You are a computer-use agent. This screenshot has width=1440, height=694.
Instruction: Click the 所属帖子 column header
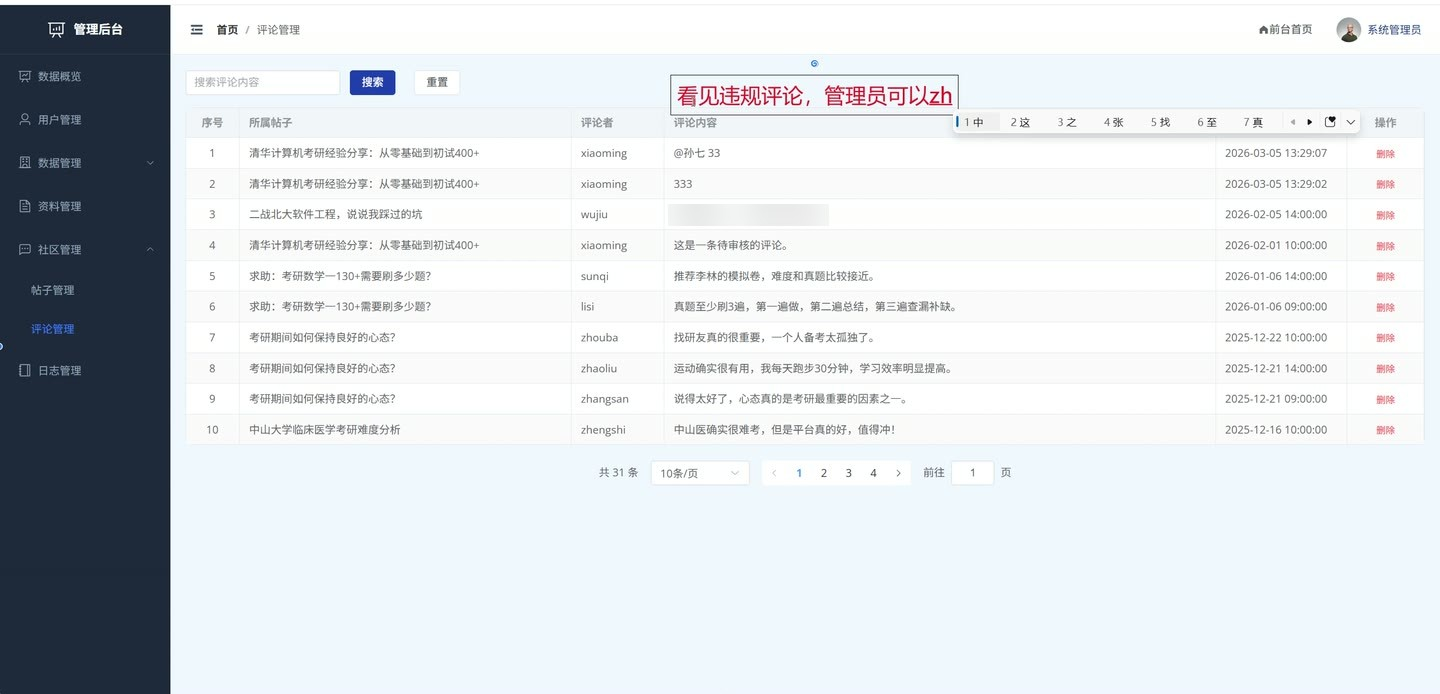tap(270, 122)
